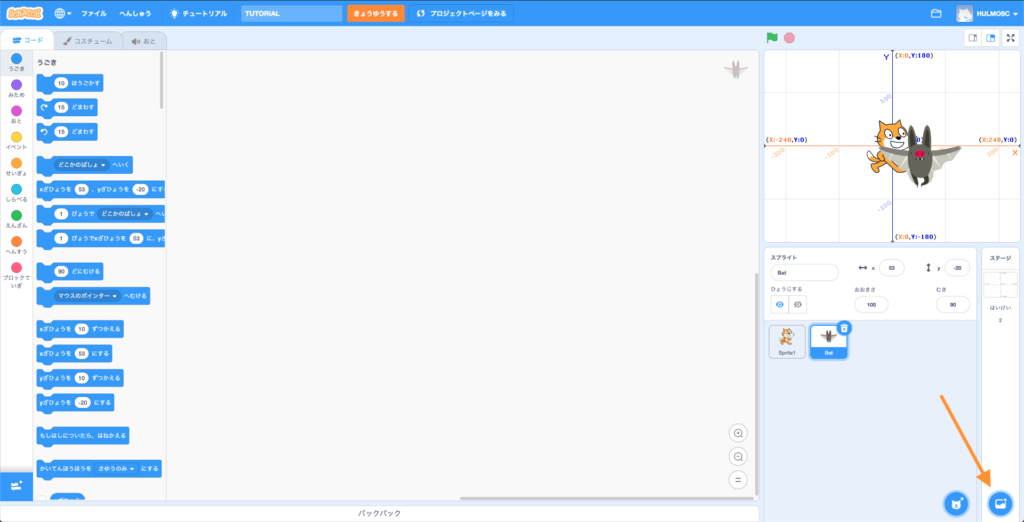Open the ファイル menu
Screen dimensions: 1024x522
94,14
